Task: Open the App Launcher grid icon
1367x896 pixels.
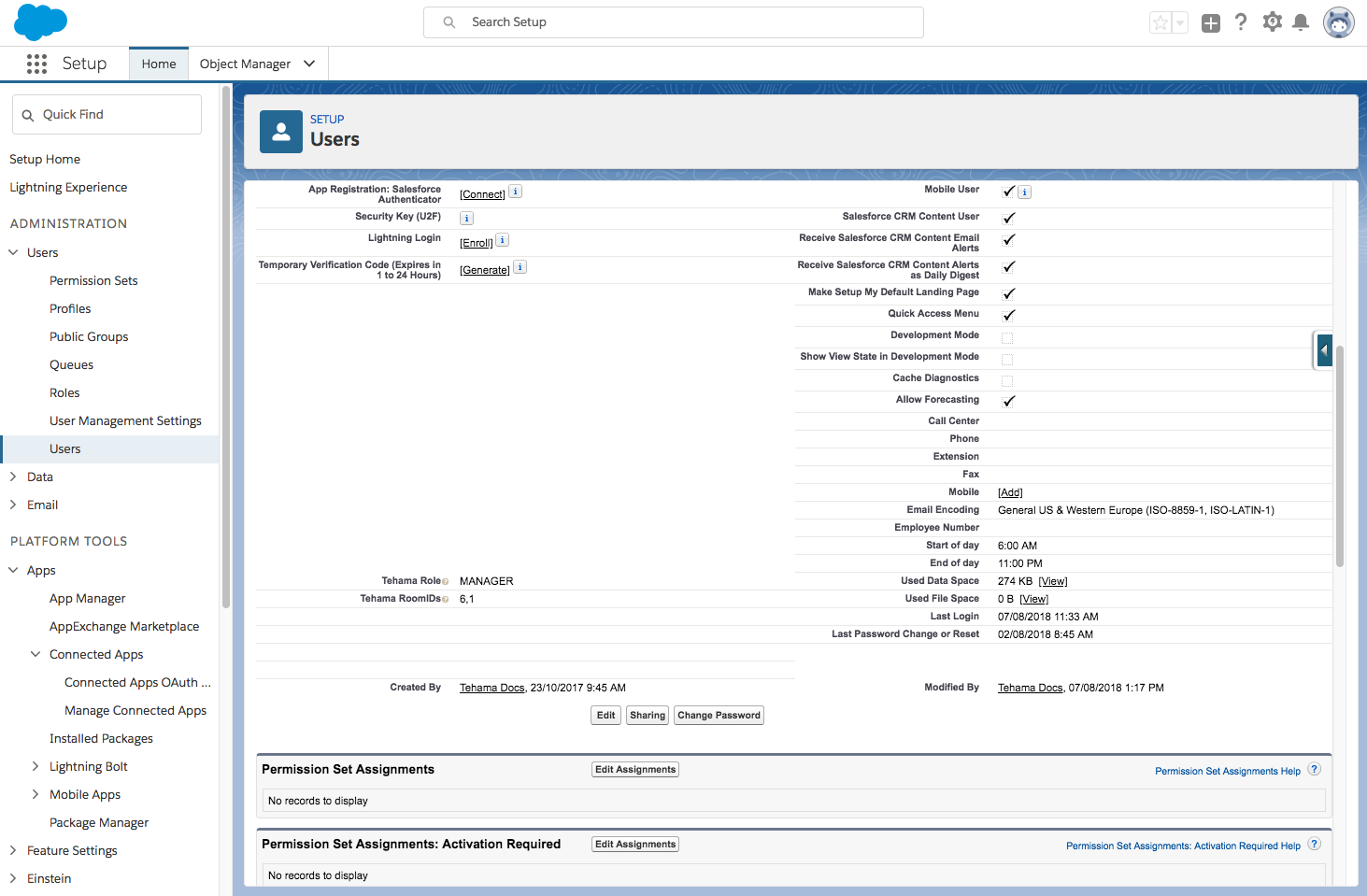Action: pos(36,64)
